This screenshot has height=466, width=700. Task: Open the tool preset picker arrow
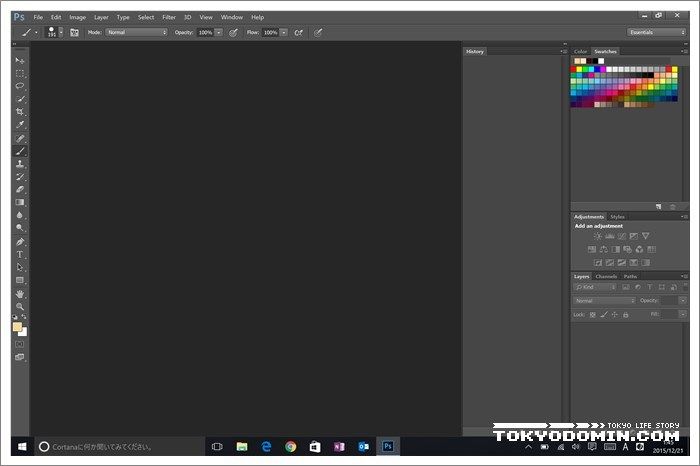36,33
